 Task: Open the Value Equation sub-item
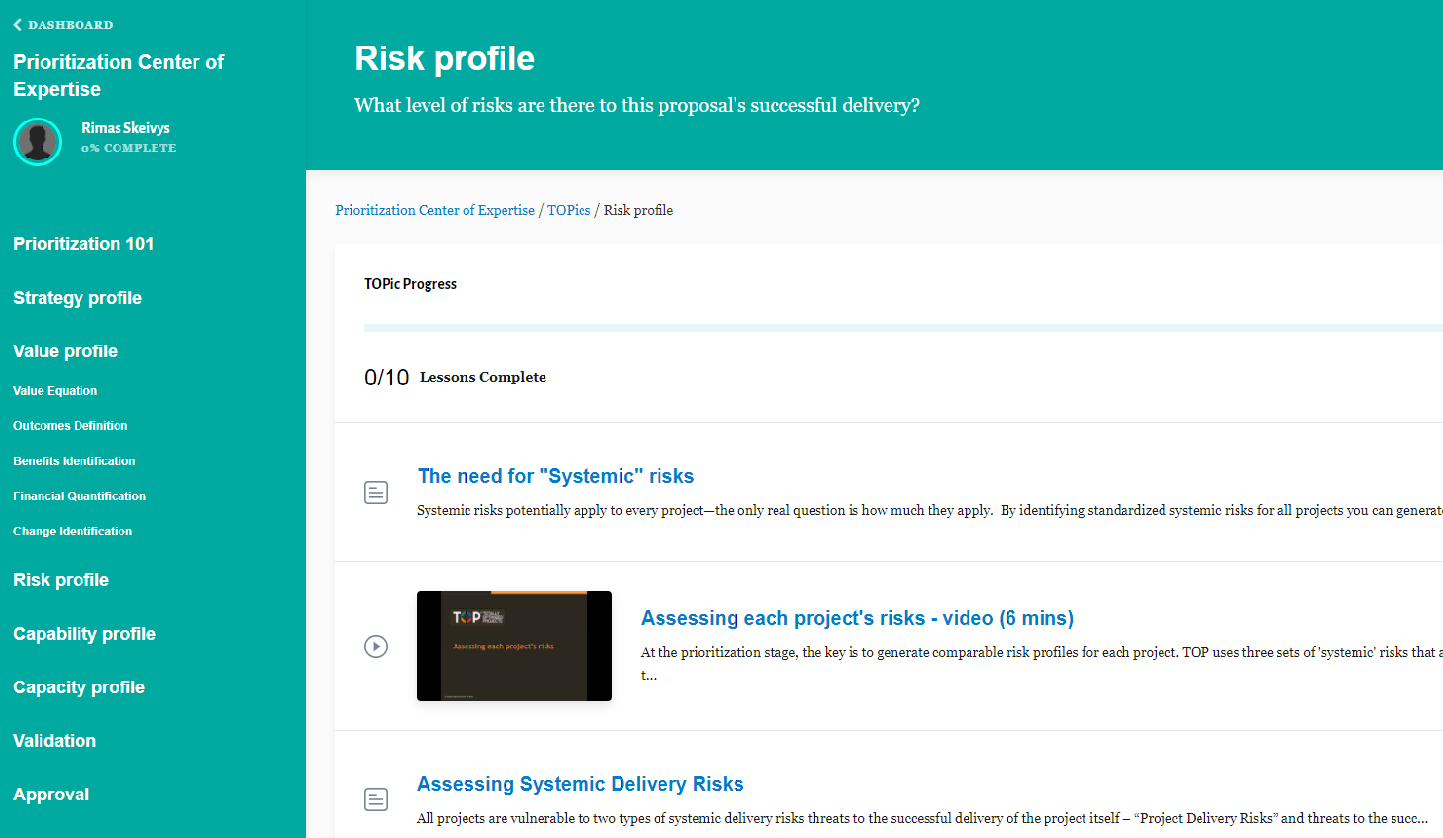click(55, 391)
